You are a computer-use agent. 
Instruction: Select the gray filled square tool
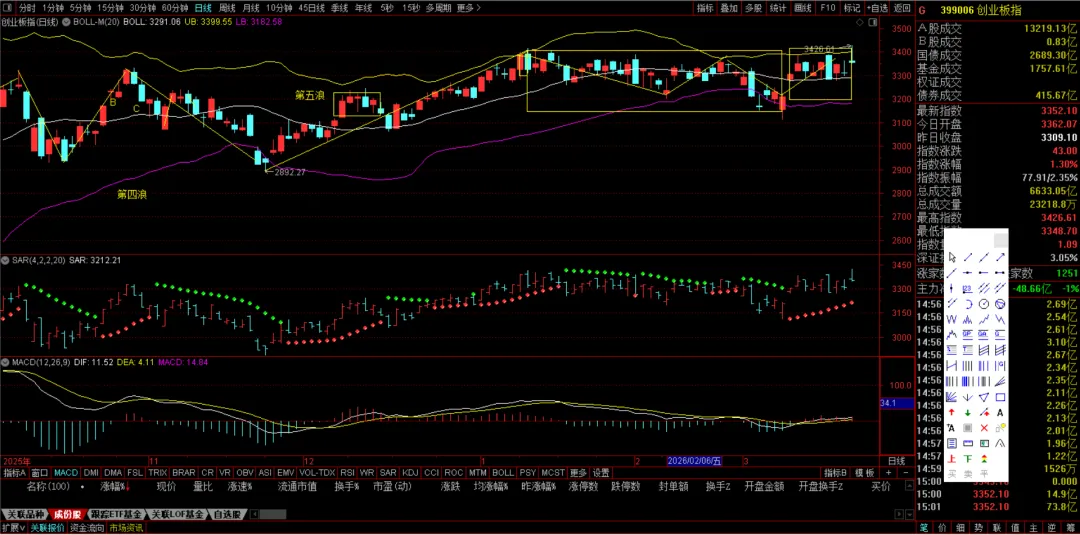tap(968, 427)
